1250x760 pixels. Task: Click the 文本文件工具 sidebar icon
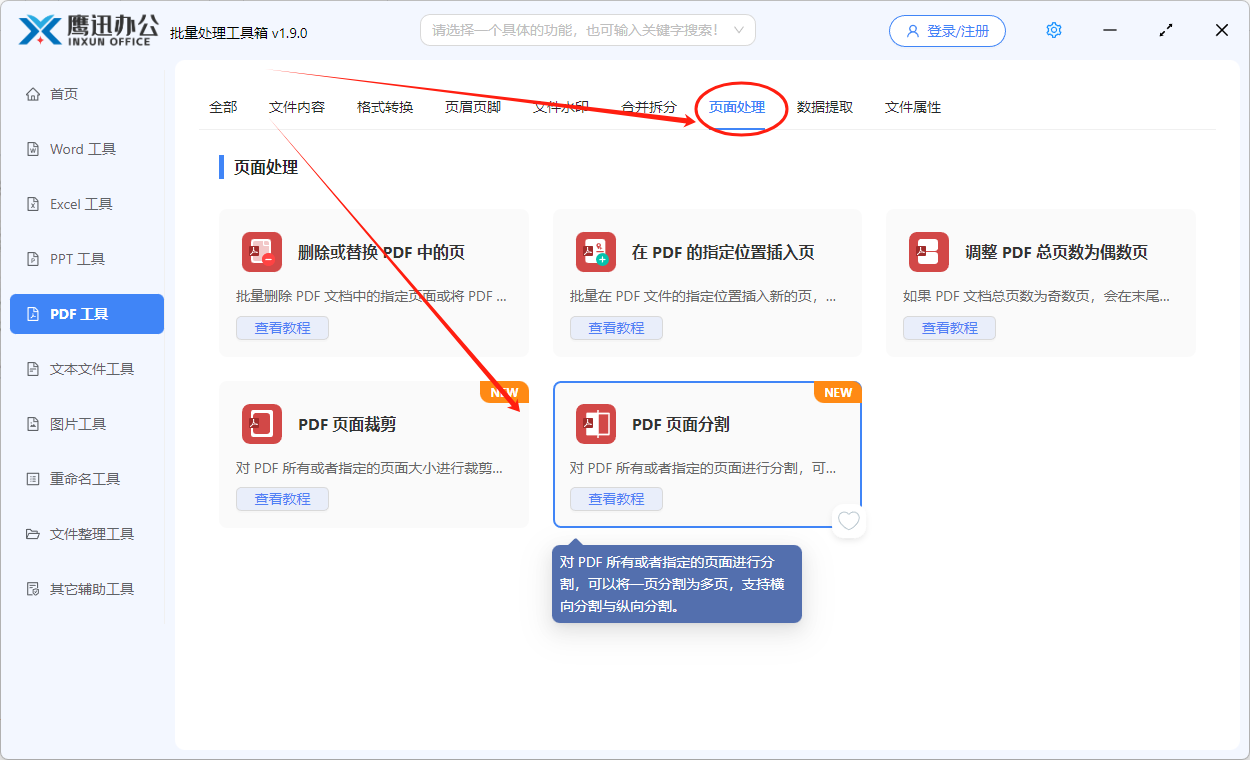click(x=32, y=369)
